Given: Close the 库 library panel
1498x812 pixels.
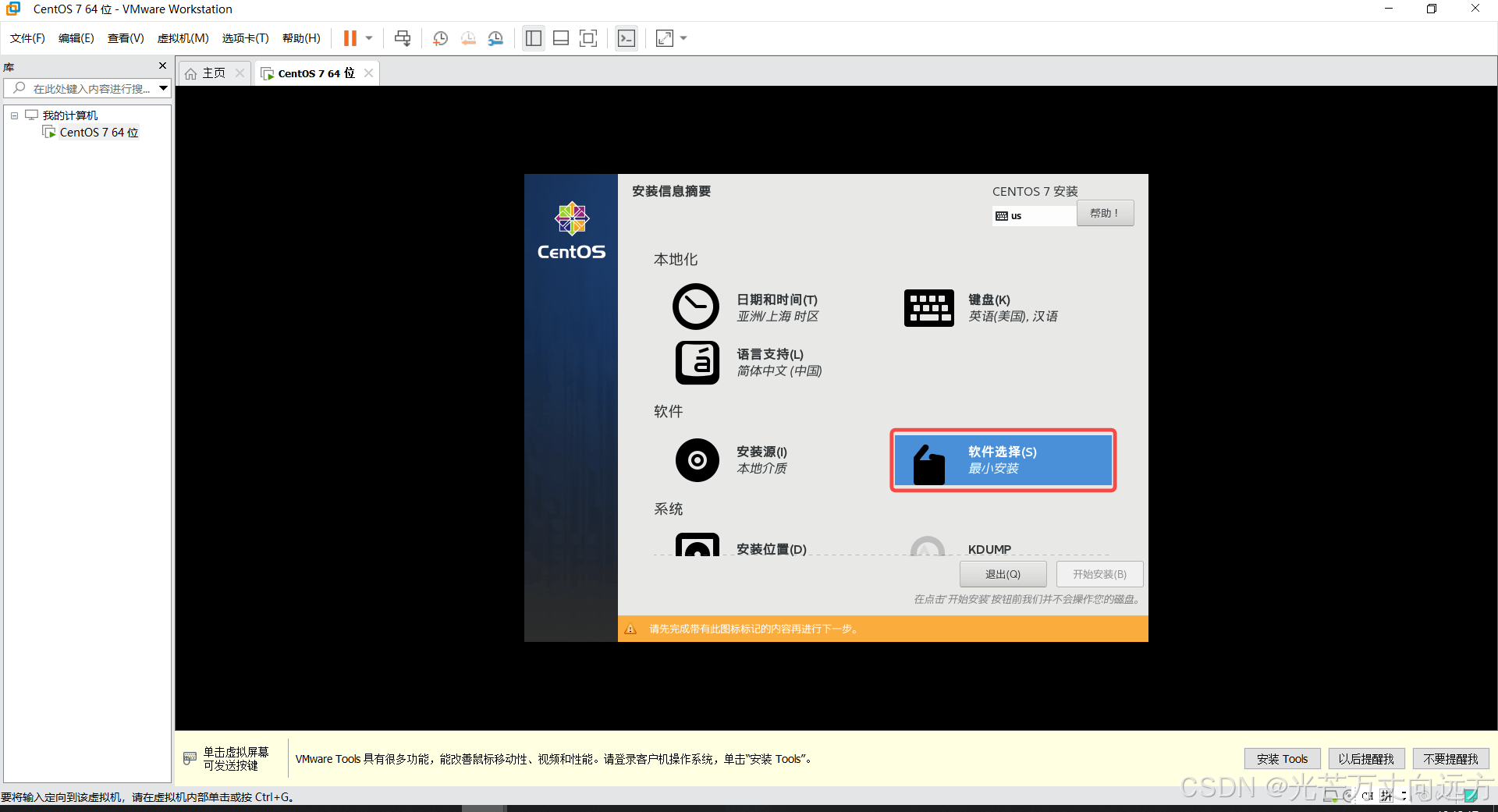Looking at the screenshot, I should tap(162, 66).
